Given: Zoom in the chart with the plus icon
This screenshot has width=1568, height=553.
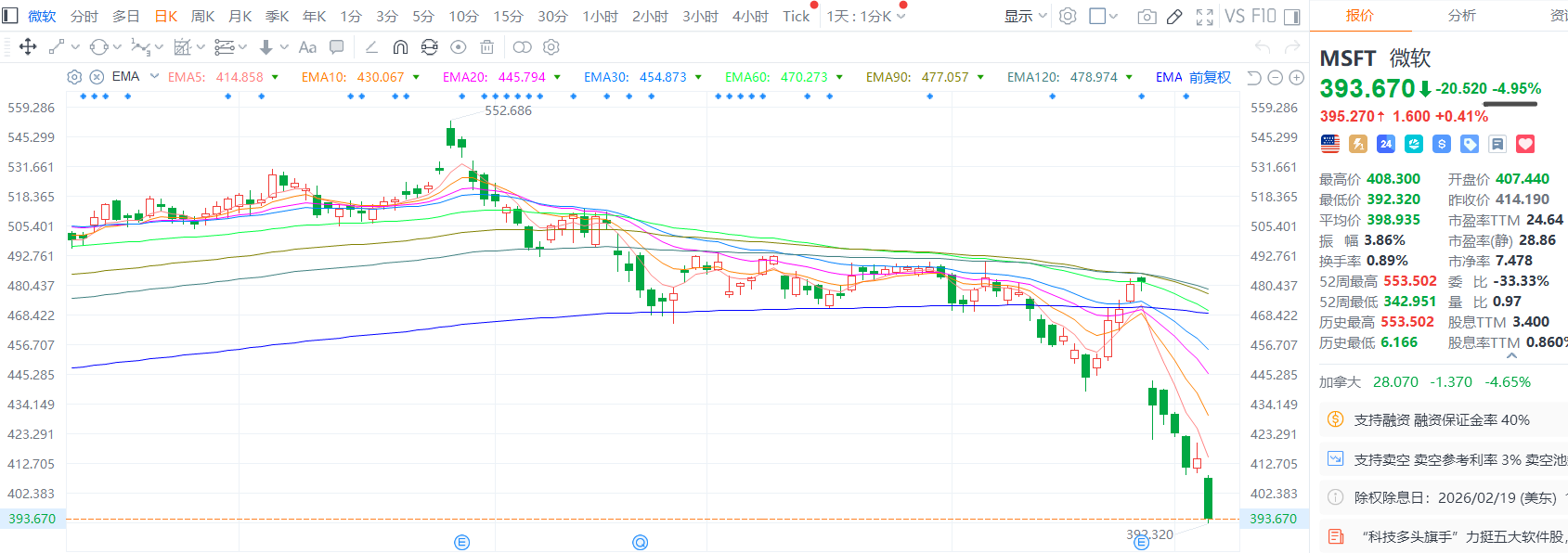Looking at the screenshot, I should 1297,78.
